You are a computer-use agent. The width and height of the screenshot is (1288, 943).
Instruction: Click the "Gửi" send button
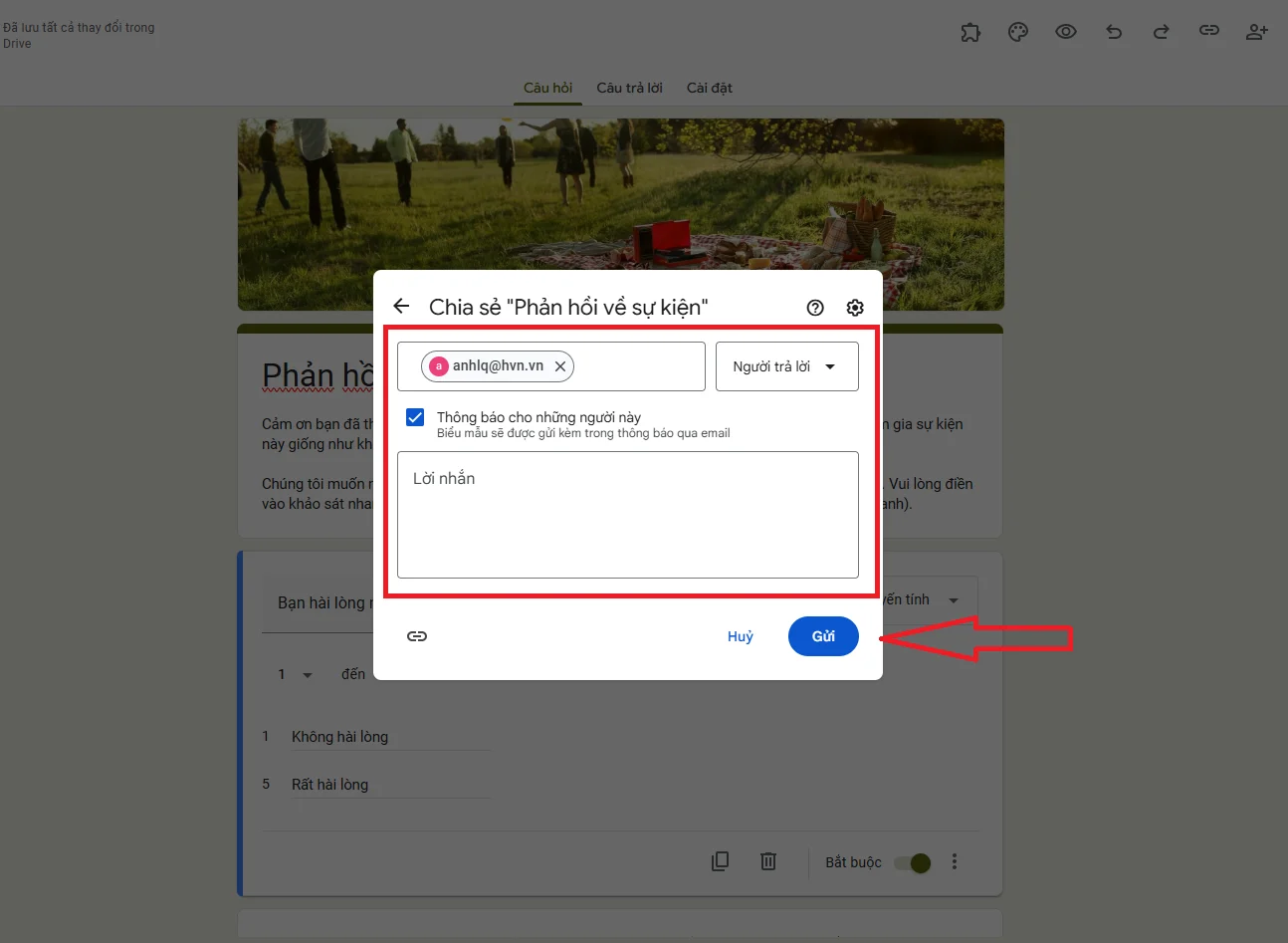pyautogui.click(x=823, y=636)
